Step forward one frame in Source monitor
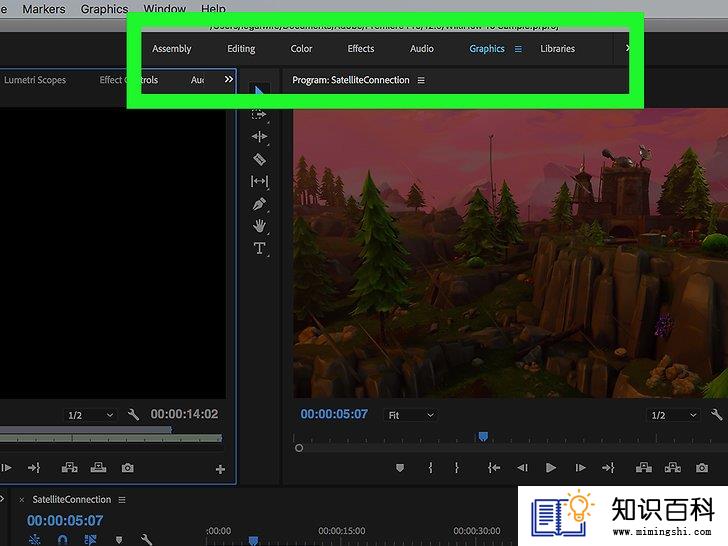Viewport: 728px width, 546px height. tap(6, 468)
